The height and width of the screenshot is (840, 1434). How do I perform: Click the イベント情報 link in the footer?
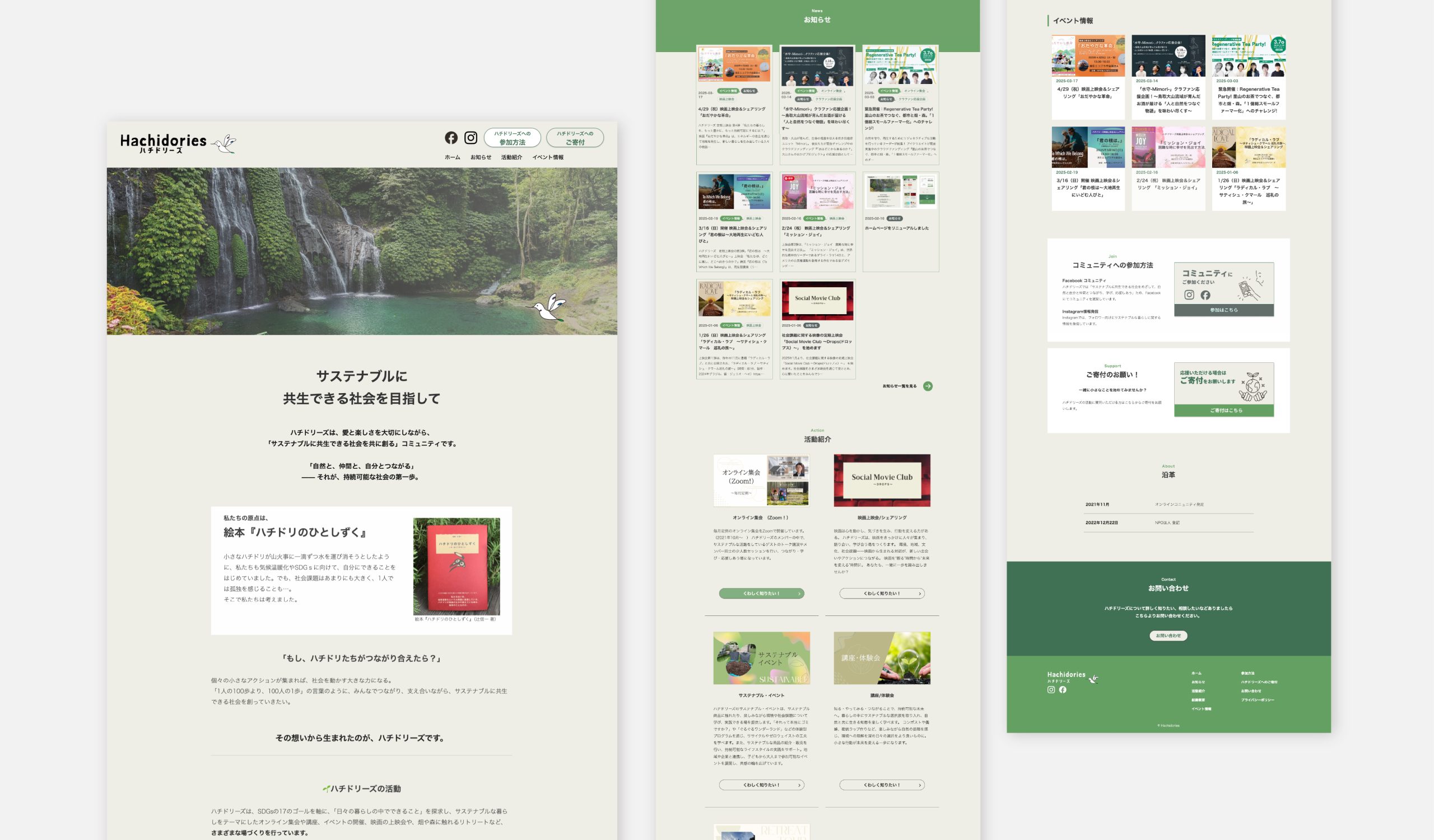(1202, 708)
